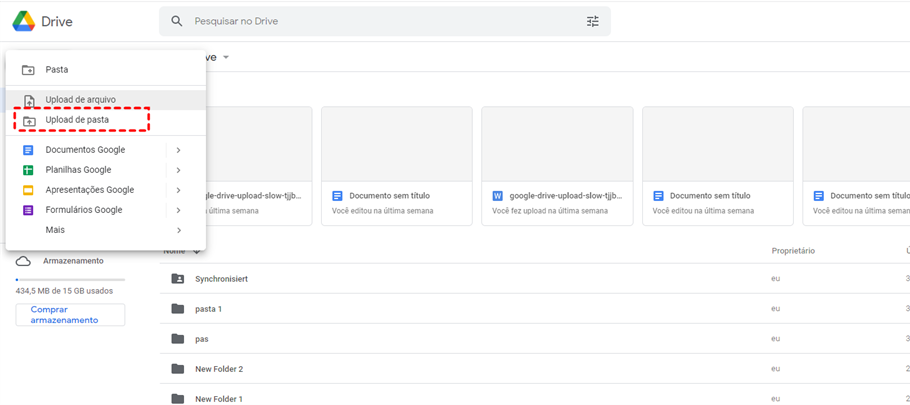Open the Meu Drive dropdown arrow
This screenshot has height=405, width=910.
(226, 57)
